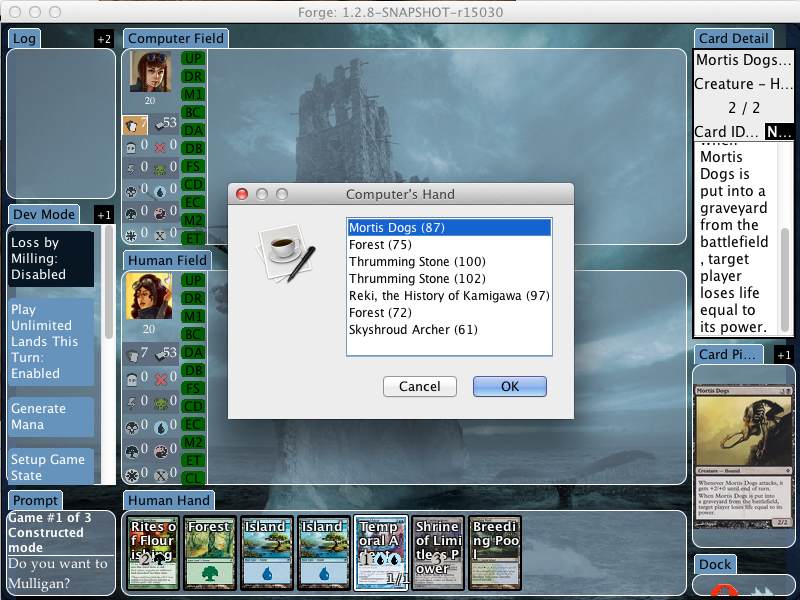
Task: Select the Human Hand tab
Action: coord(168,500)
